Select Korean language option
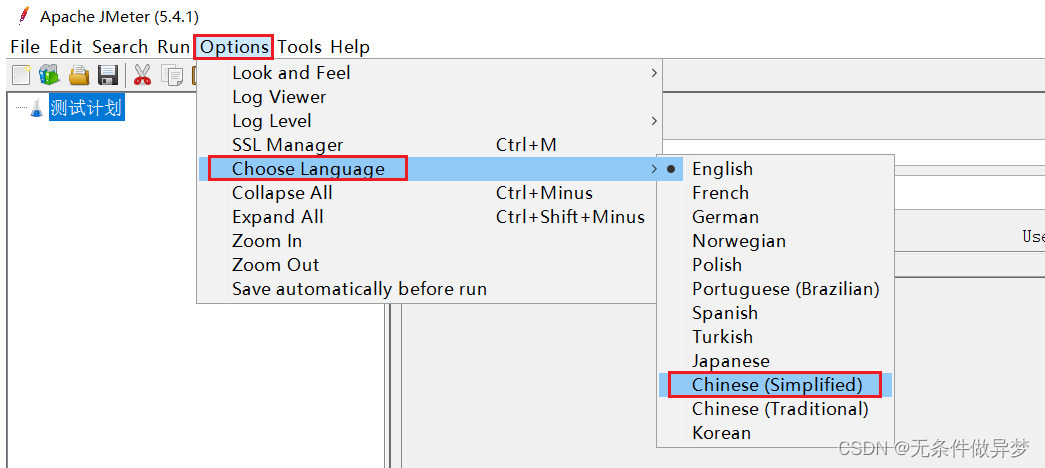The height and width of the screenshot is (468, 1045). (x=776, y=433)
